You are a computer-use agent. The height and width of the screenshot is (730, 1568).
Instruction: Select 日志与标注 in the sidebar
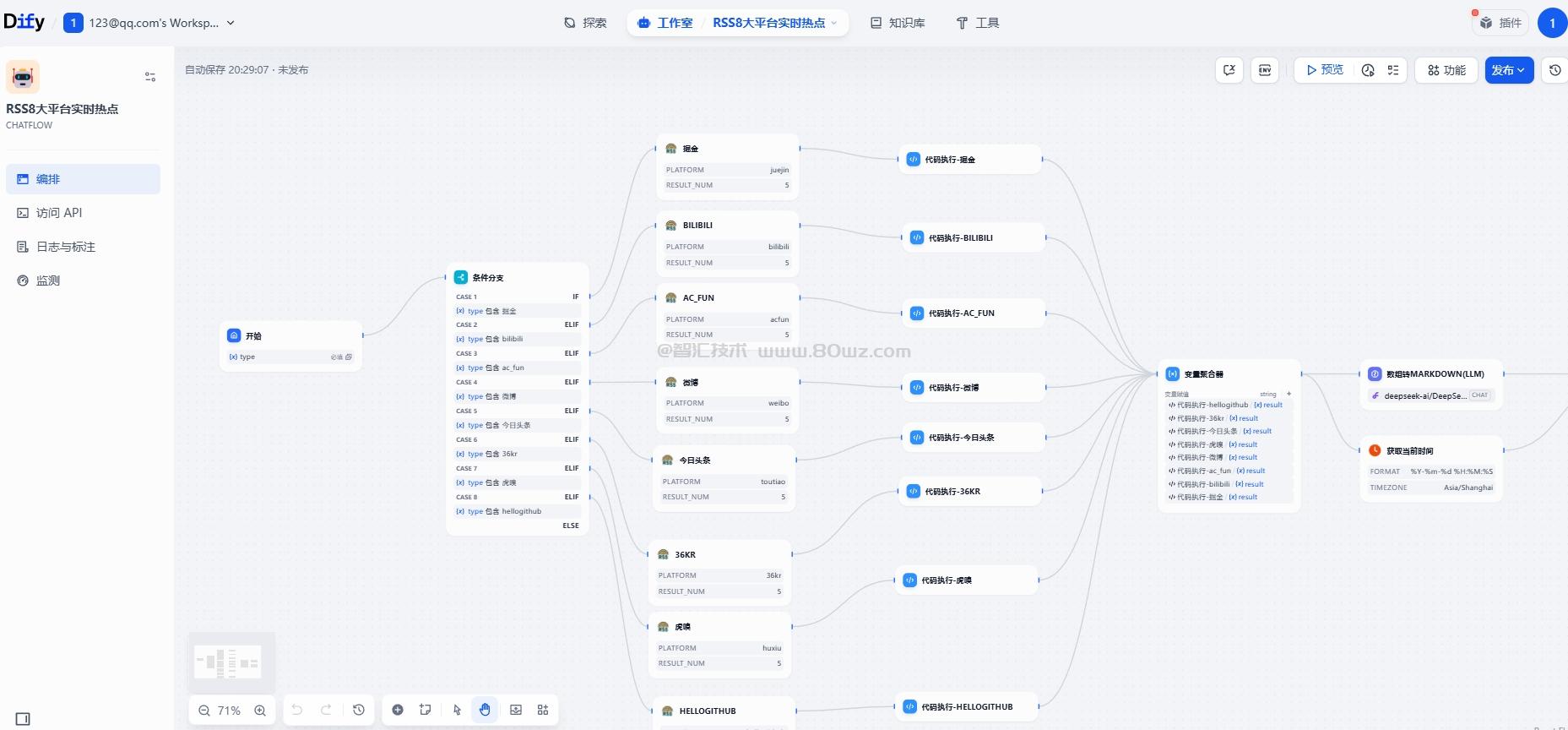[83, 247]
